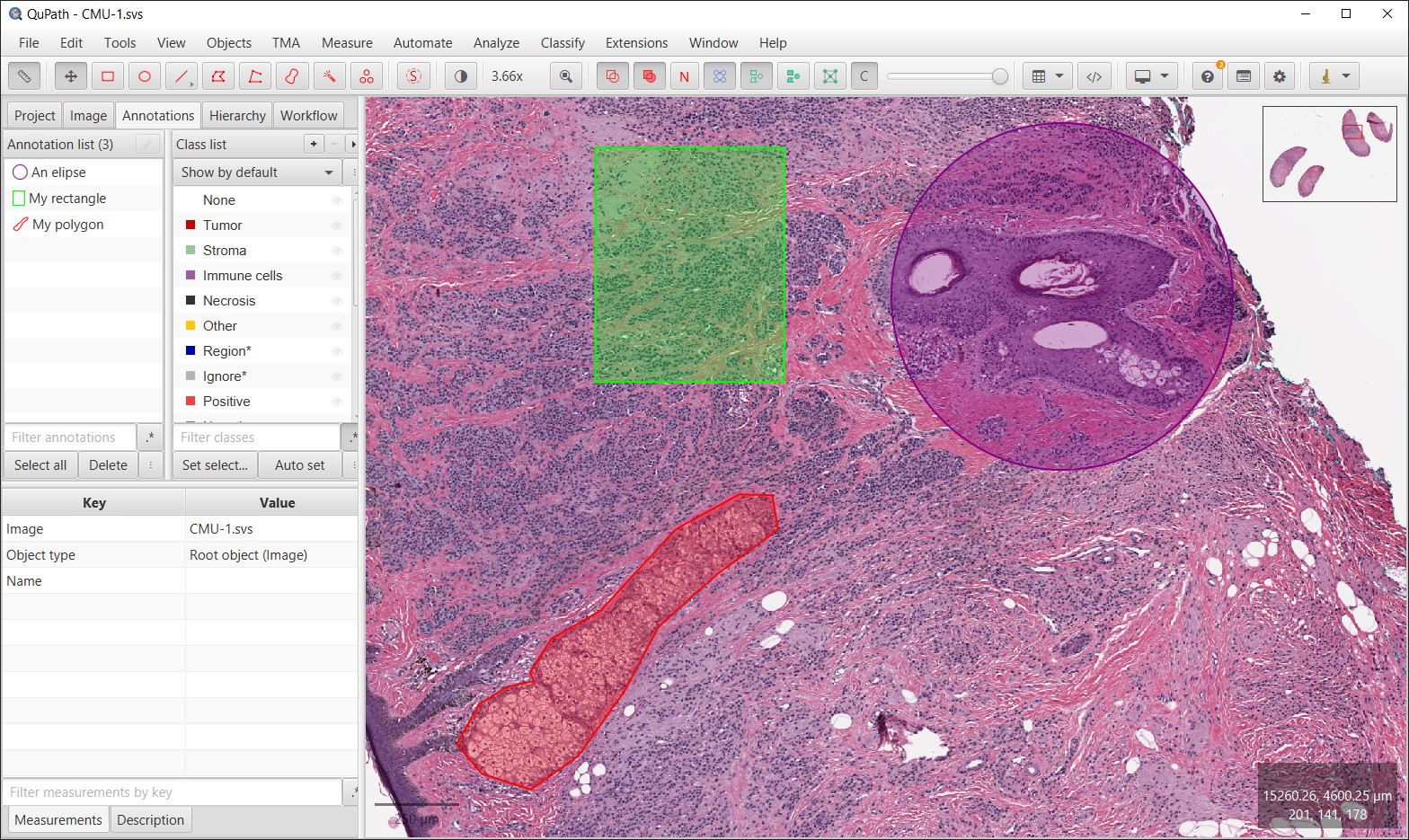Click the zoom-to-fit magnifier icon
Viewport: 1409px width, 840px height.
(x=566, y=76)
